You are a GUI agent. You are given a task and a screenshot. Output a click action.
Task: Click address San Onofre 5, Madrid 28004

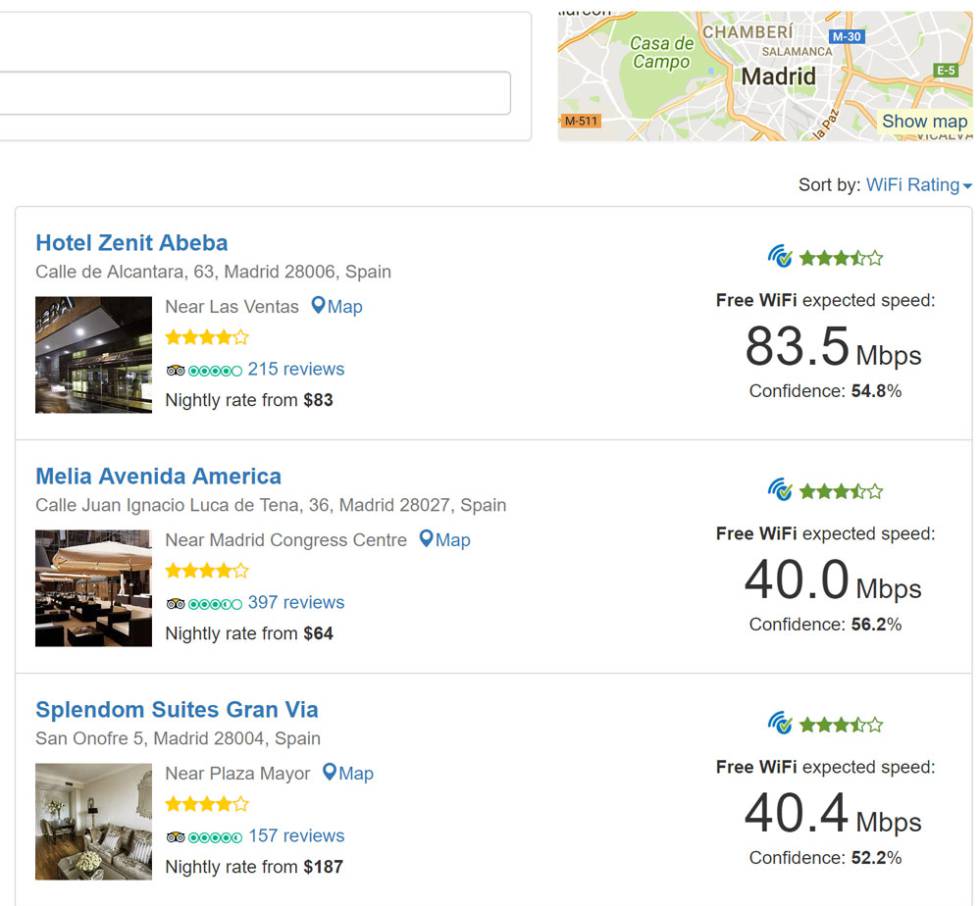[x=178, y=739]
